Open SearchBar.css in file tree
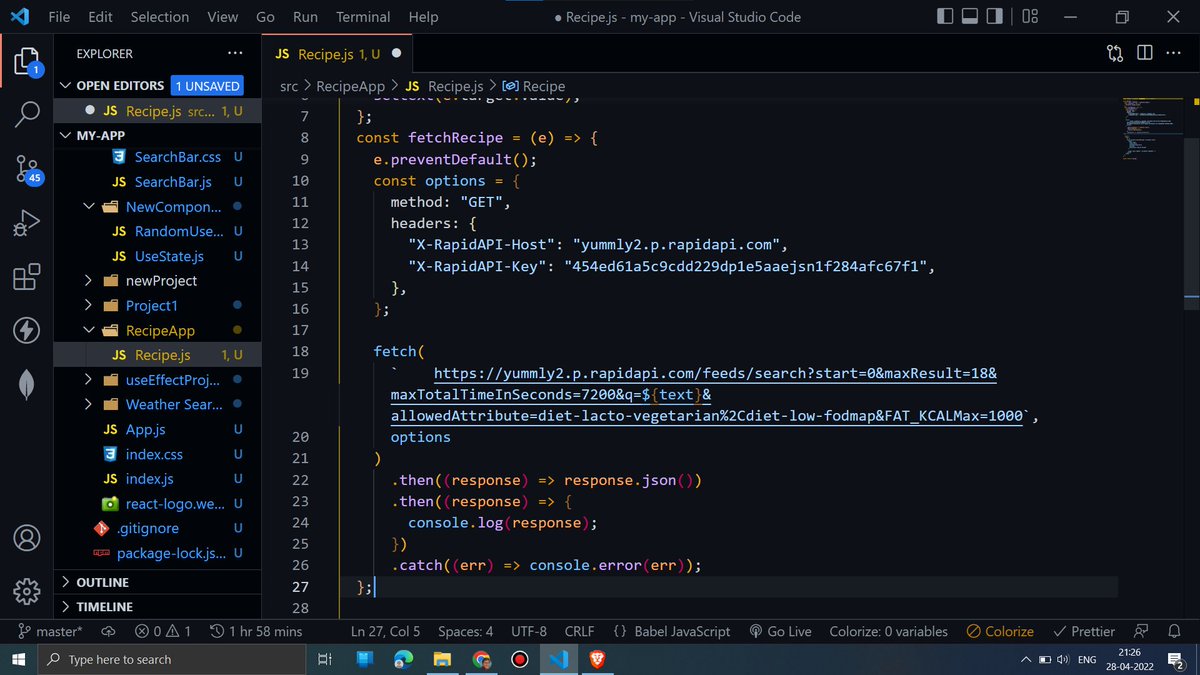Viewport: 1200px width, 675px height. tap(177, 157)
